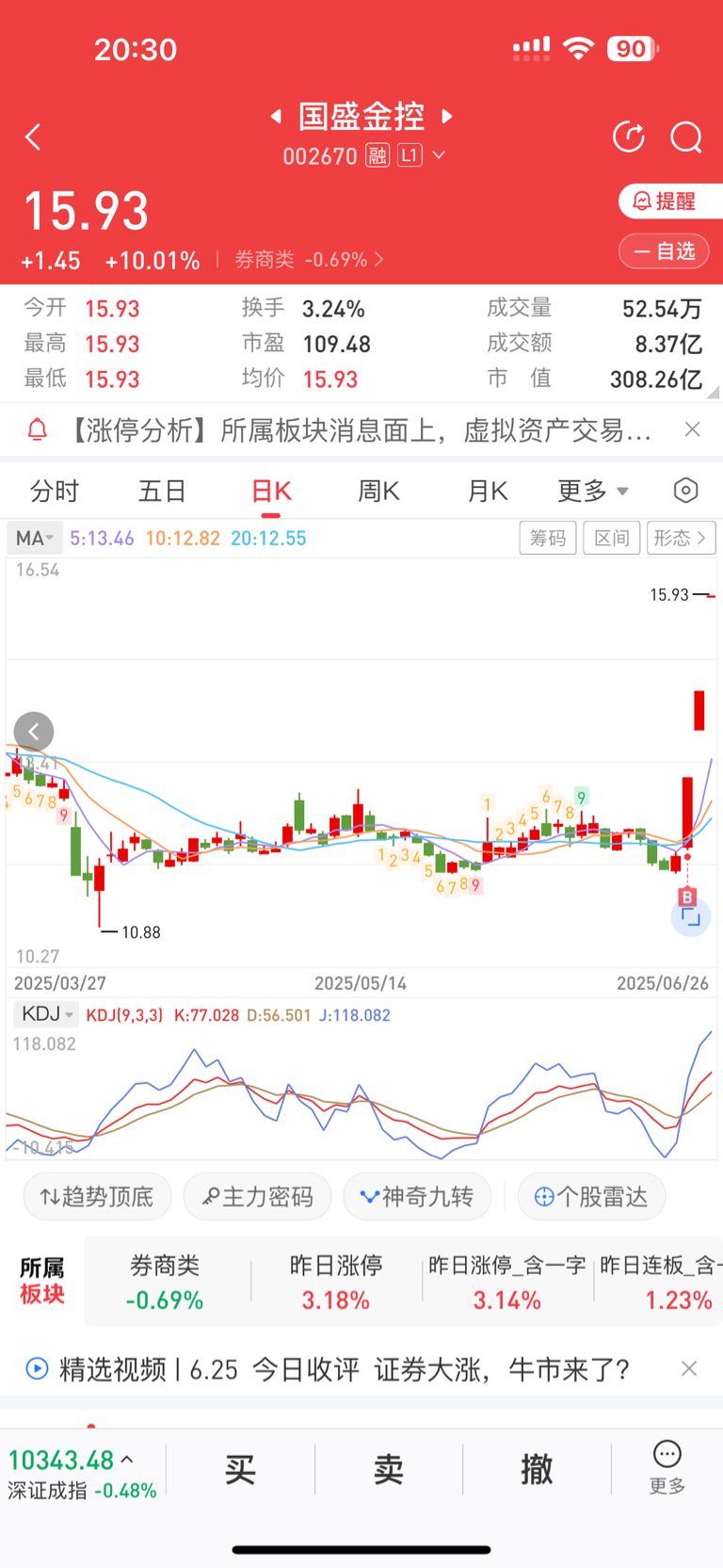Expand the 更多 chart period dropdown
Image resolution: width=723 pixels, height=1568 pixels.
click(x=593, y=491)
